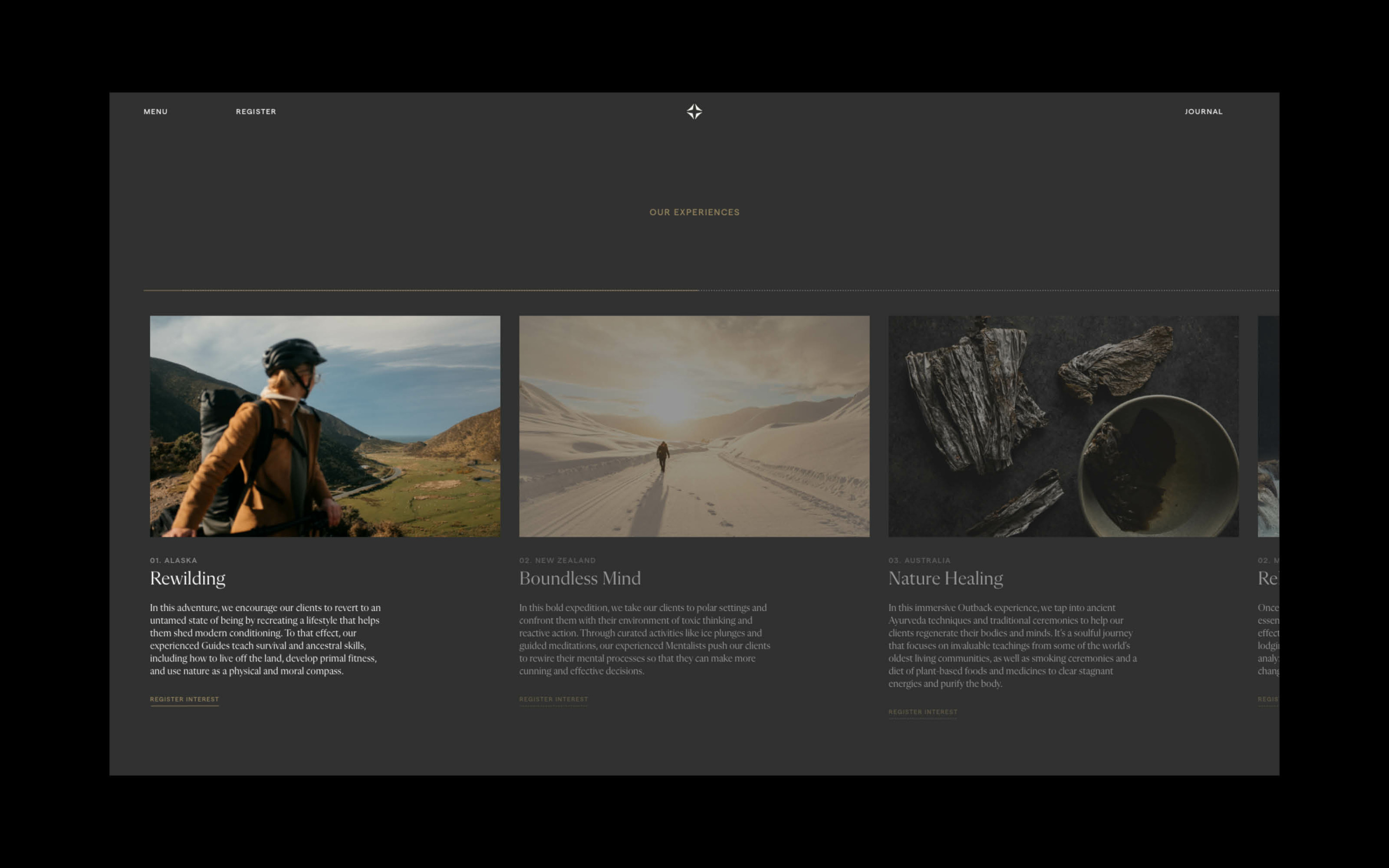The image size is (1389, 868).
Task: Open the MENU navigation item
Action: click(156, 112)
